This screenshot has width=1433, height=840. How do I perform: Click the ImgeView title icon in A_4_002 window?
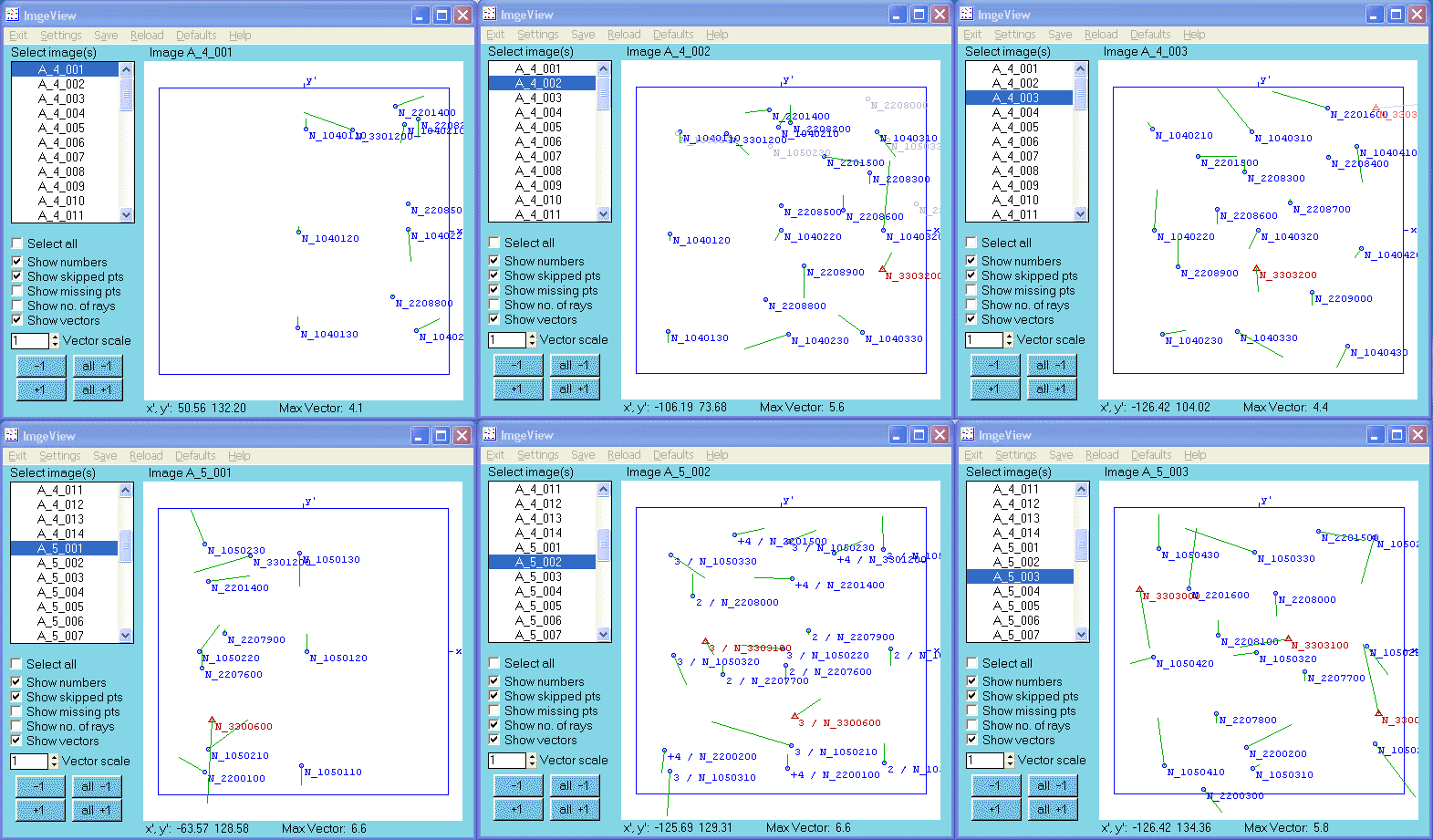point(490,14)
